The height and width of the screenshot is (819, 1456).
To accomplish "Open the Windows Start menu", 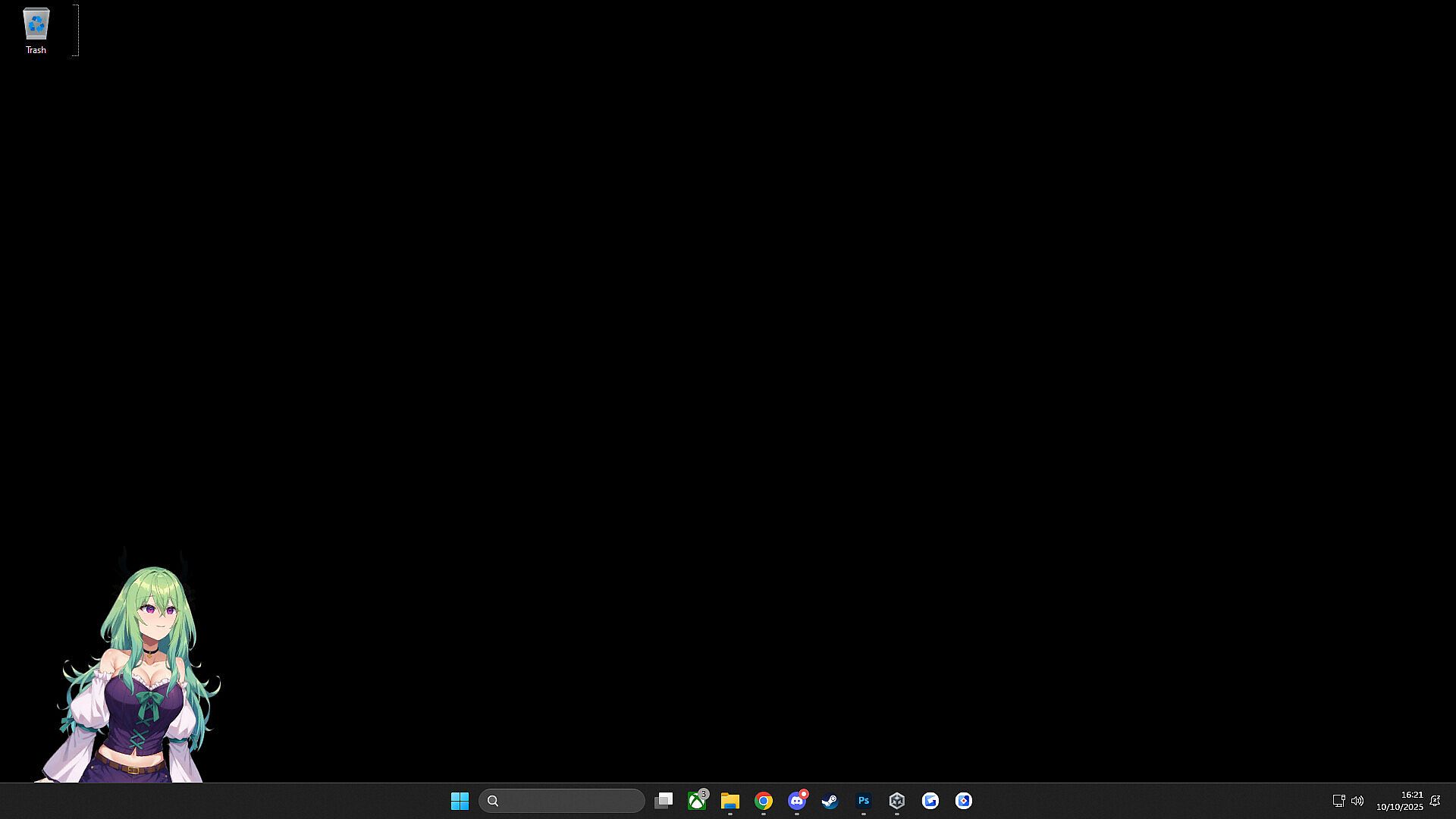I will point(460,801).
